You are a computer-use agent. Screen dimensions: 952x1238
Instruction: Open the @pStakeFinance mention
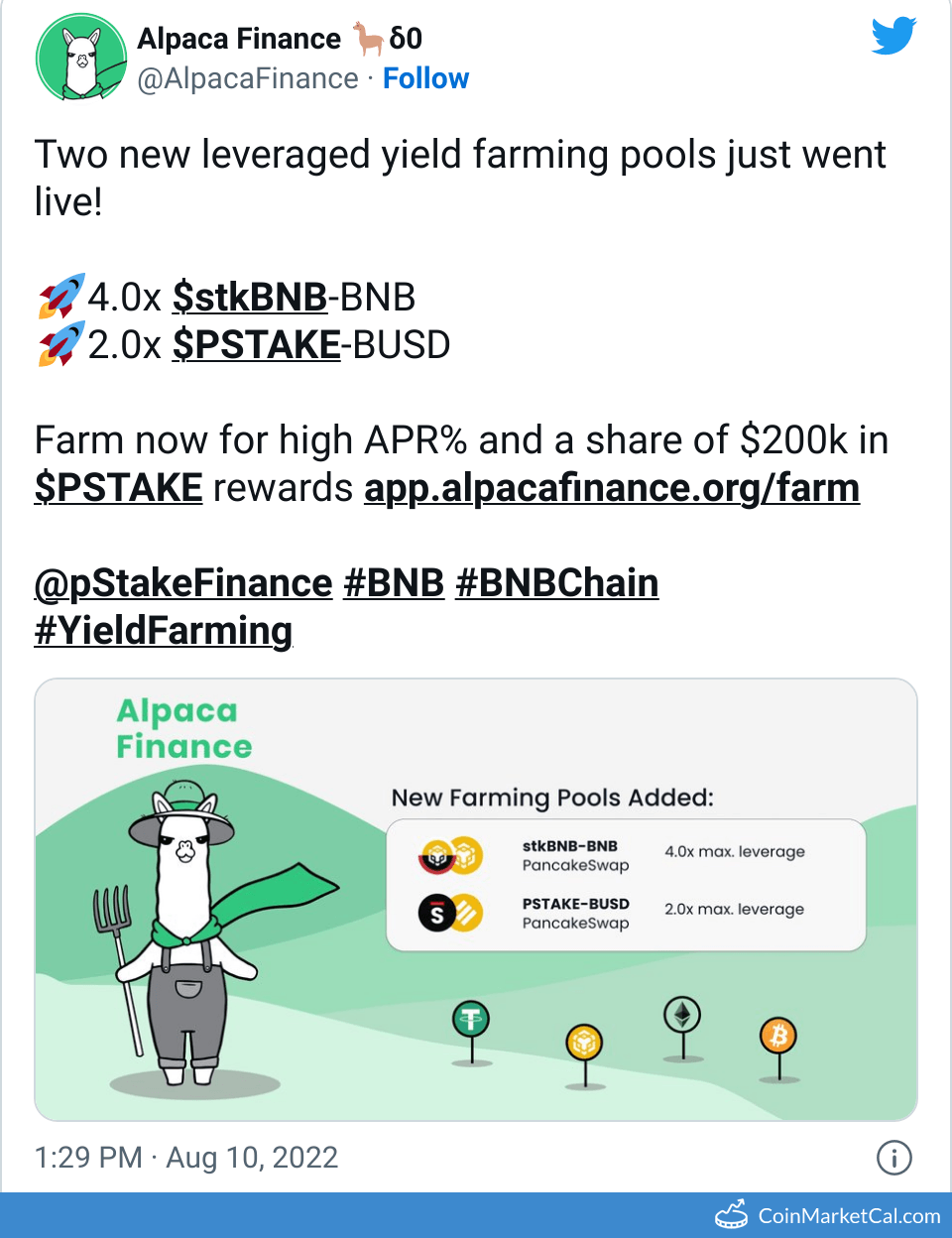pyautogui.click(x=183, y=583)
